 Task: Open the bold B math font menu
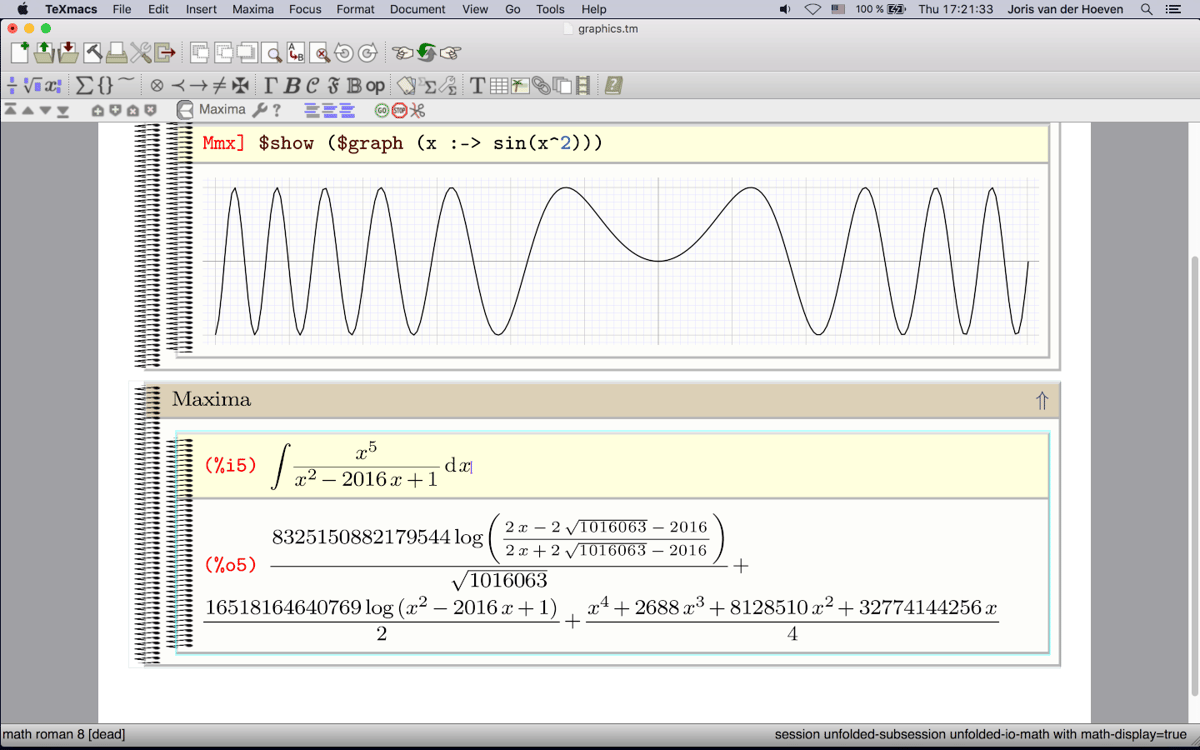pyautogui.click(x=292, y=86)
